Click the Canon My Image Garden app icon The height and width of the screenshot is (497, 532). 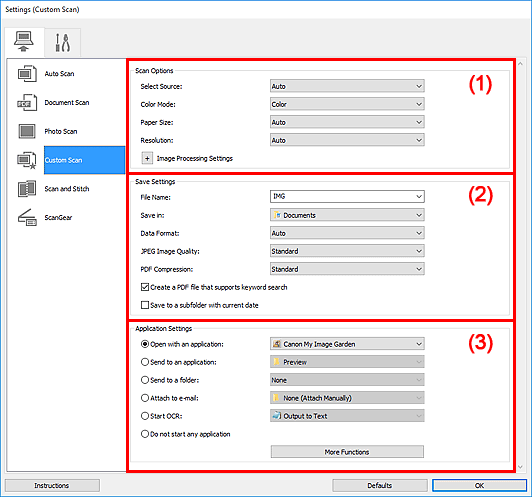pyautogui.click(x=277, y=344)
